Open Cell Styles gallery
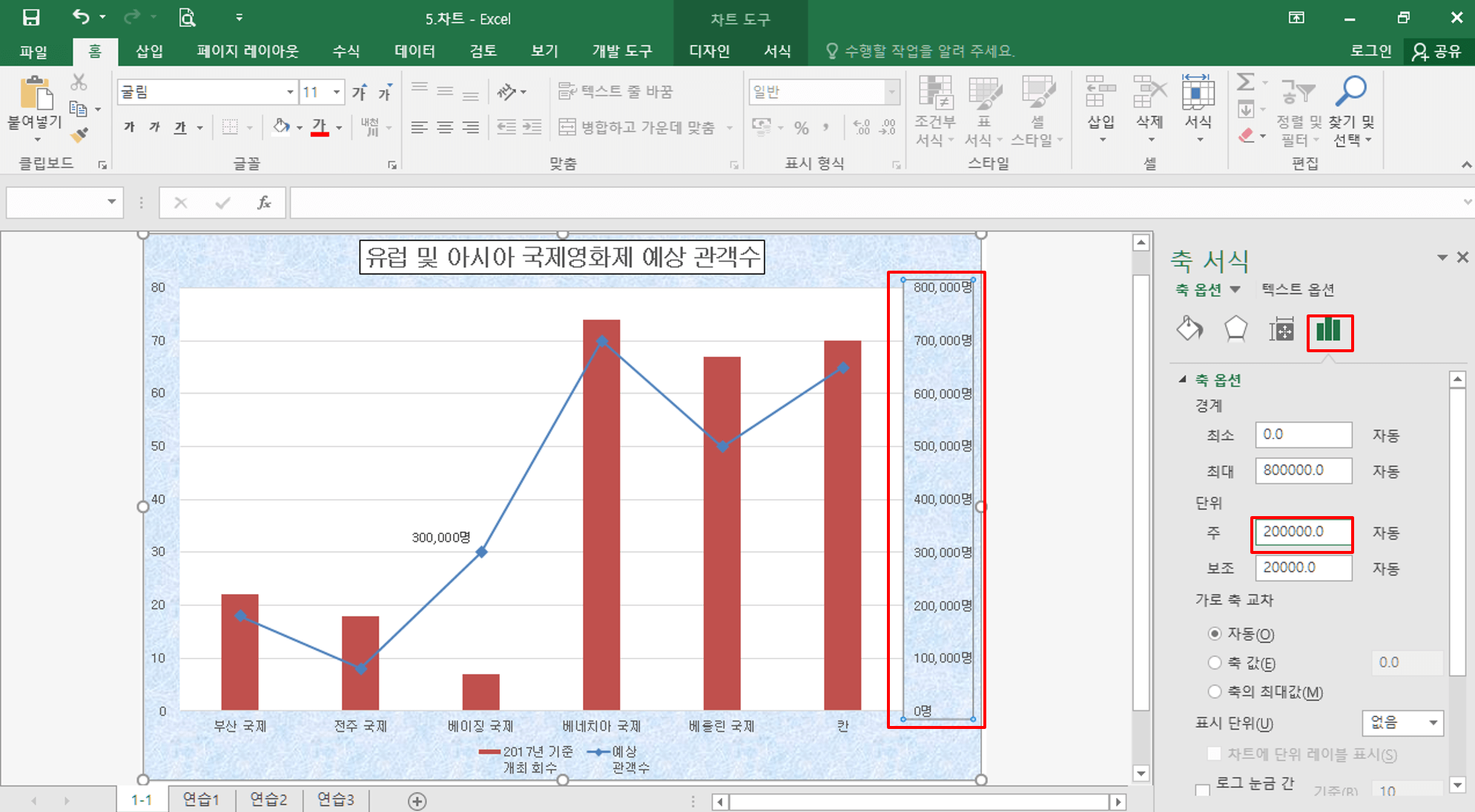Screen dimensions: 1475x812 (1037, 111)
